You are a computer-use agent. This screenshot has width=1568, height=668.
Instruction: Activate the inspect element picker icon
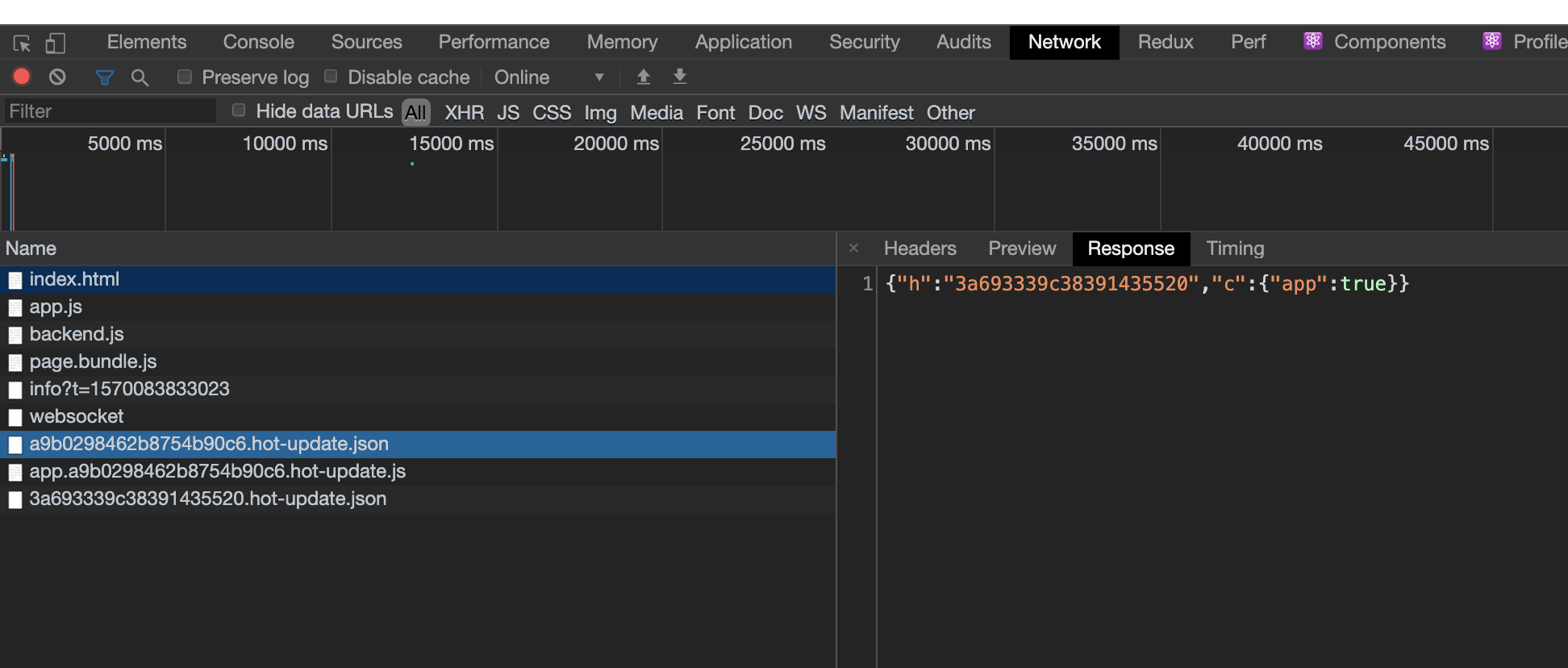coord(22,43)
